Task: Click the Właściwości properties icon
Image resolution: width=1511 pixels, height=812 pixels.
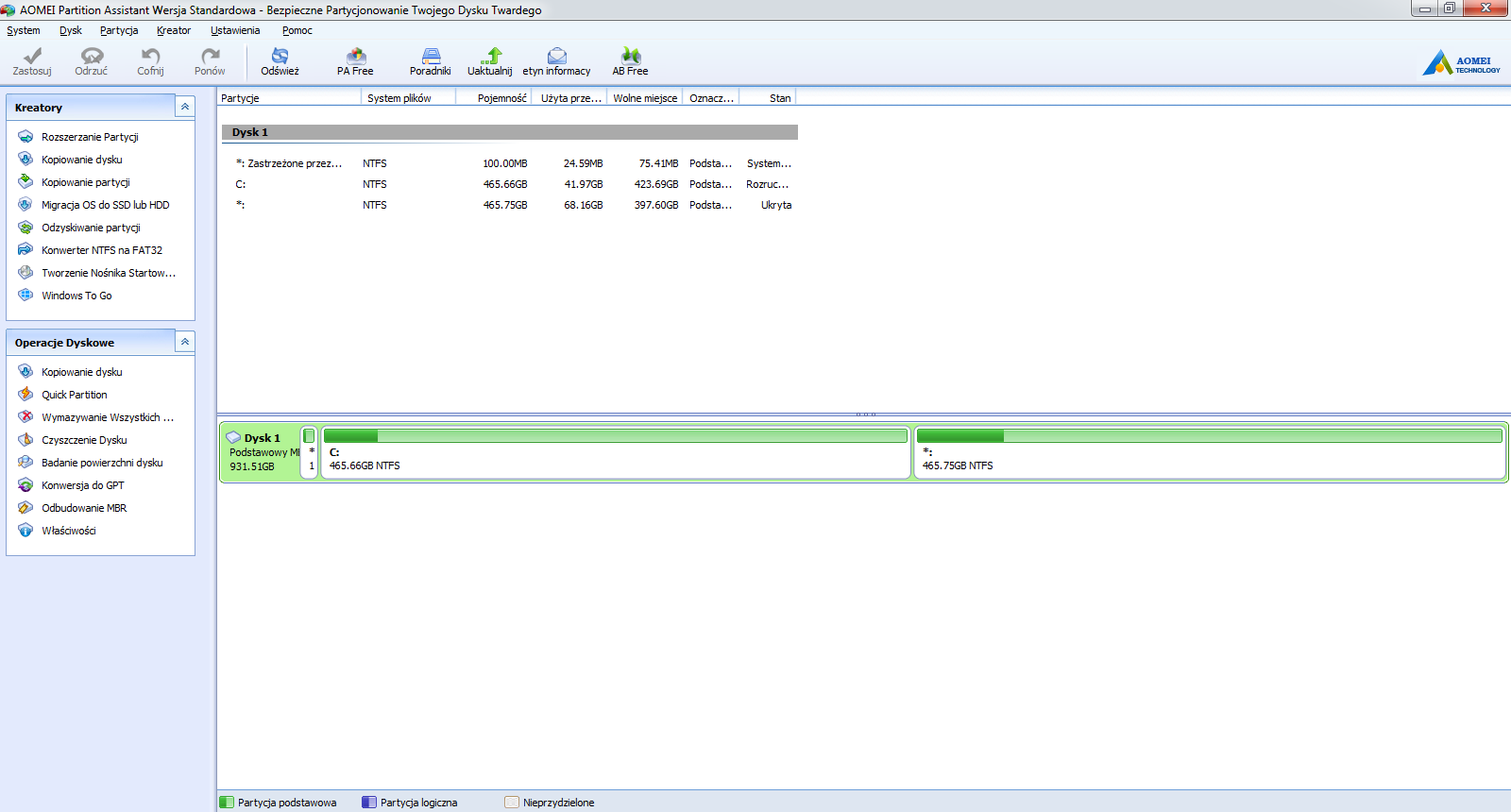Action: pos(25,531)
